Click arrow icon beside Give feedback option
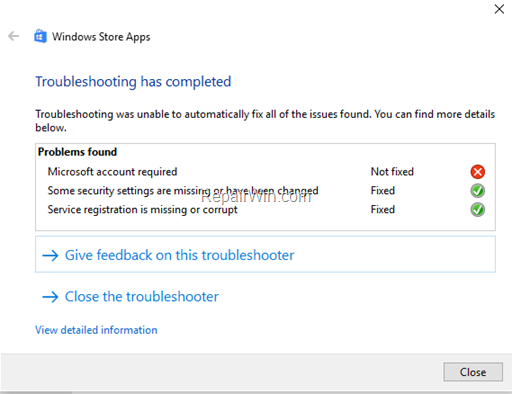This screenshot has width=512, height=394. [x=50, y=256]
